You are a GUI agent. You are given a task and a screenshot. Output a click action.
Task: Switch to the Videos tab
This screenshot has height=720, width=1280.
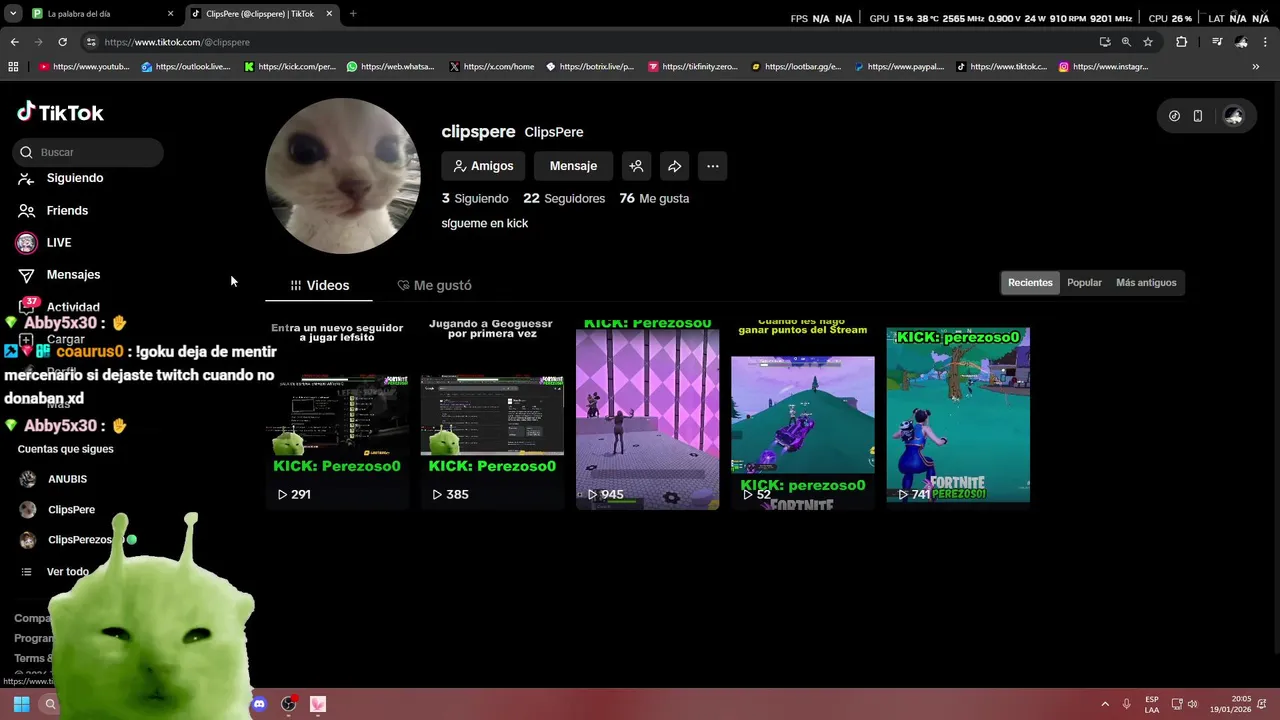pyautogui.click(x=319, y=285)
